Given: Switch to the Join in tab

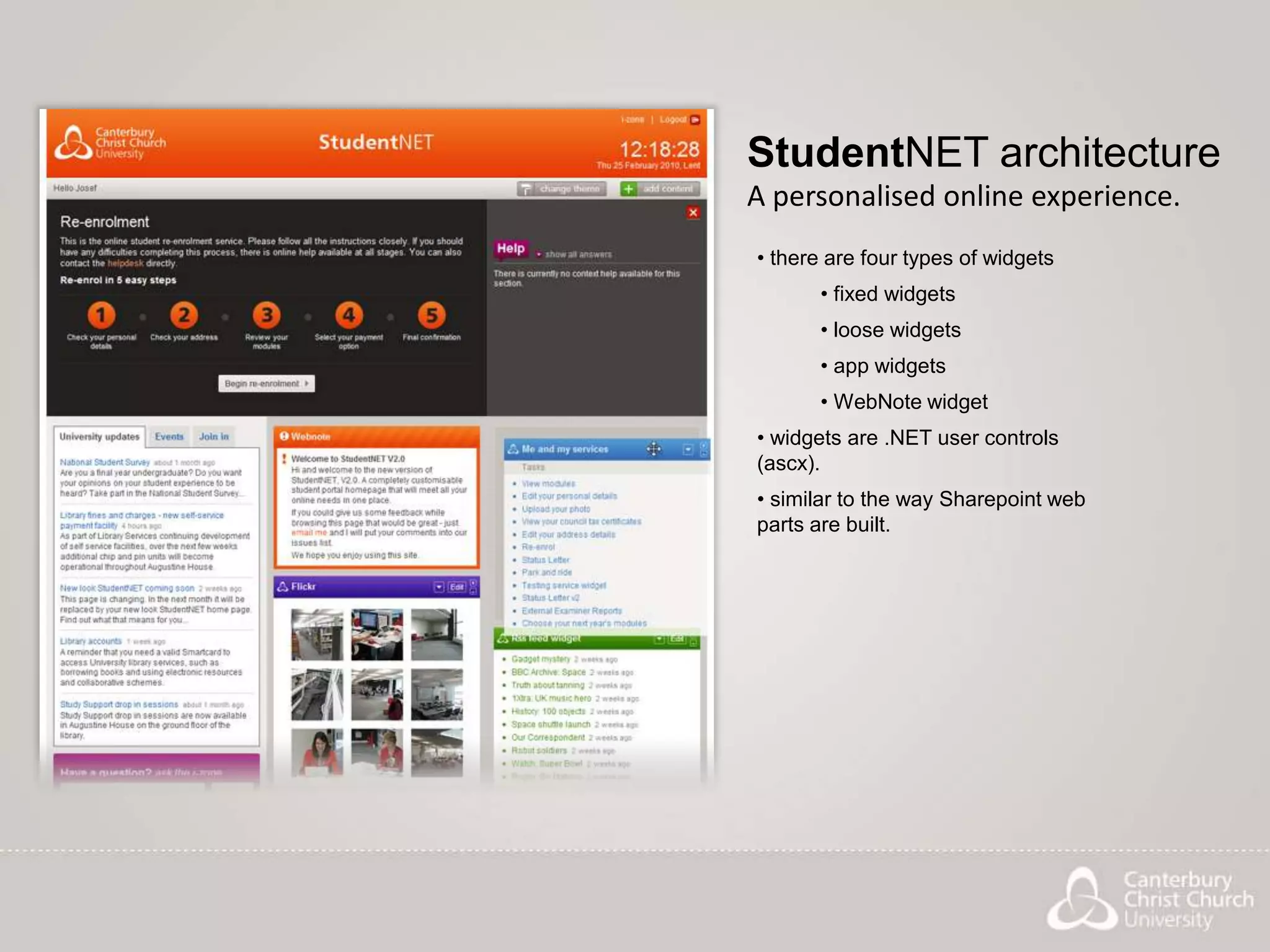Looking at the screenshot, I should click(214, 437).
